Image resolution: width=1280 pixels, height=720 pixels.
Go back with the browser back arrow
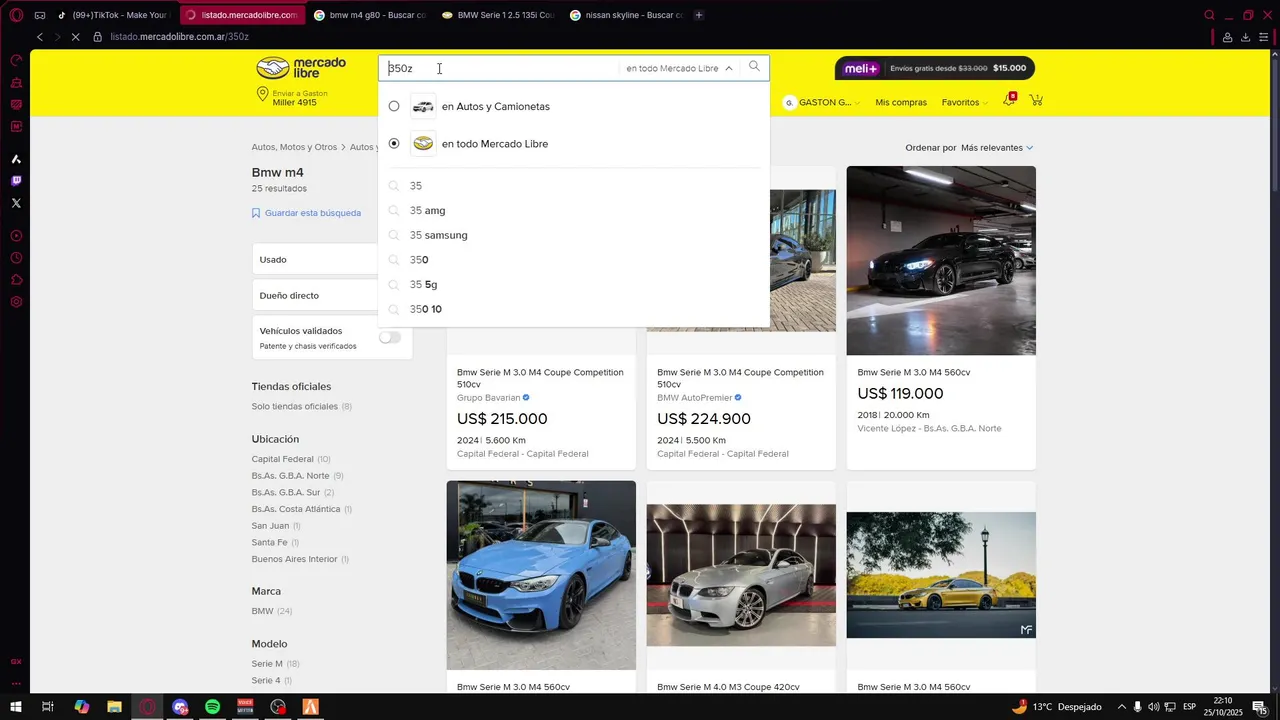tap(40, 37)
